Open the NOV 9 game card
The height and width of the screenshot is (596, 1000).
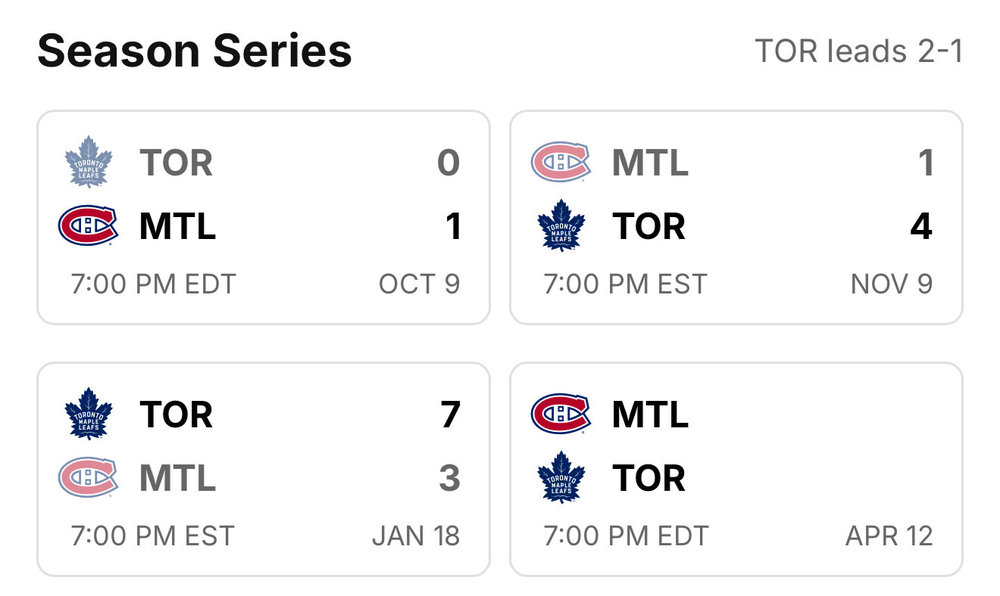[736, 217]
